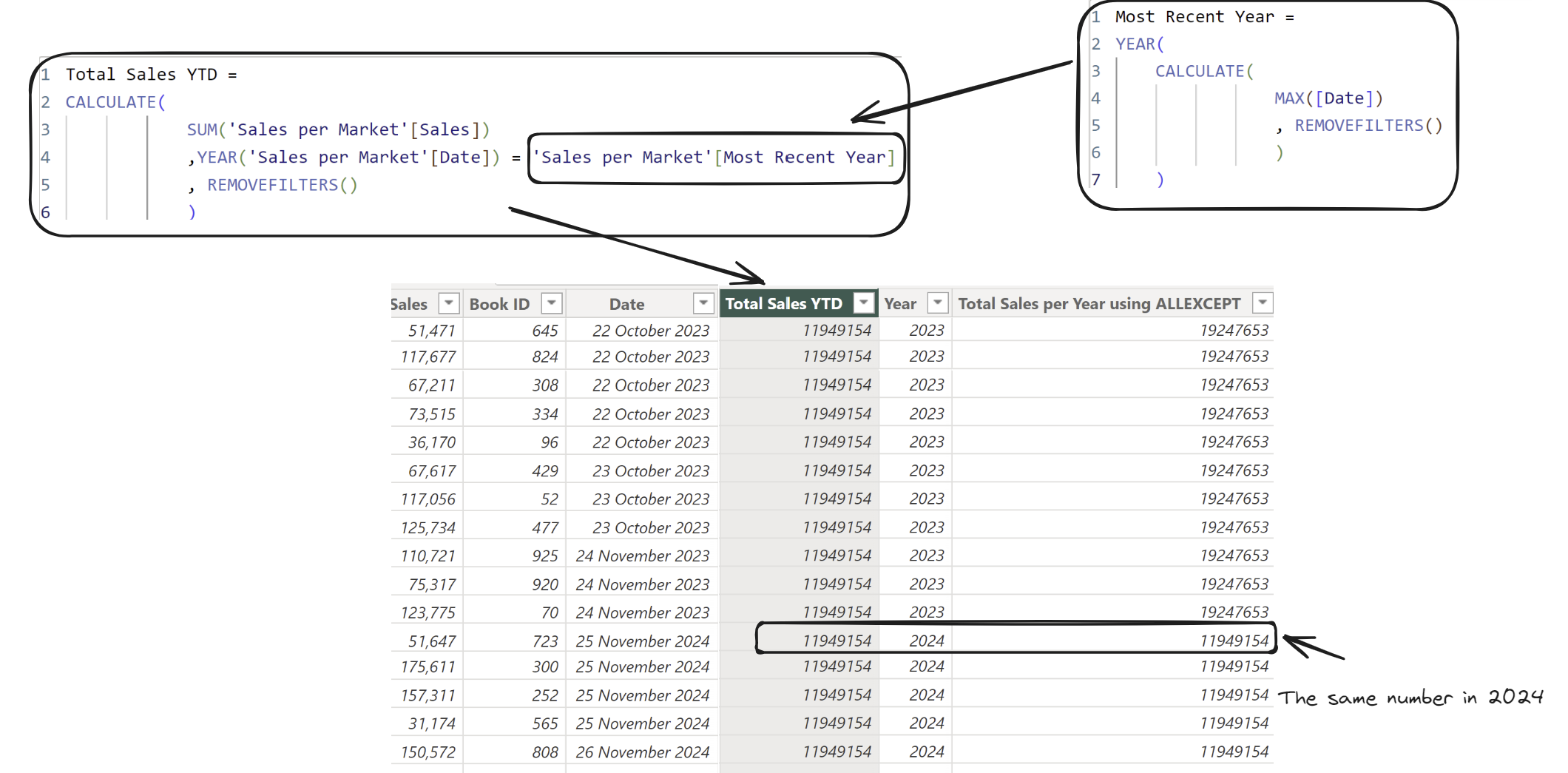Click the 26 November 2024 date cell
This screenshot has width=1568, height=773.
tap(642, 752)
